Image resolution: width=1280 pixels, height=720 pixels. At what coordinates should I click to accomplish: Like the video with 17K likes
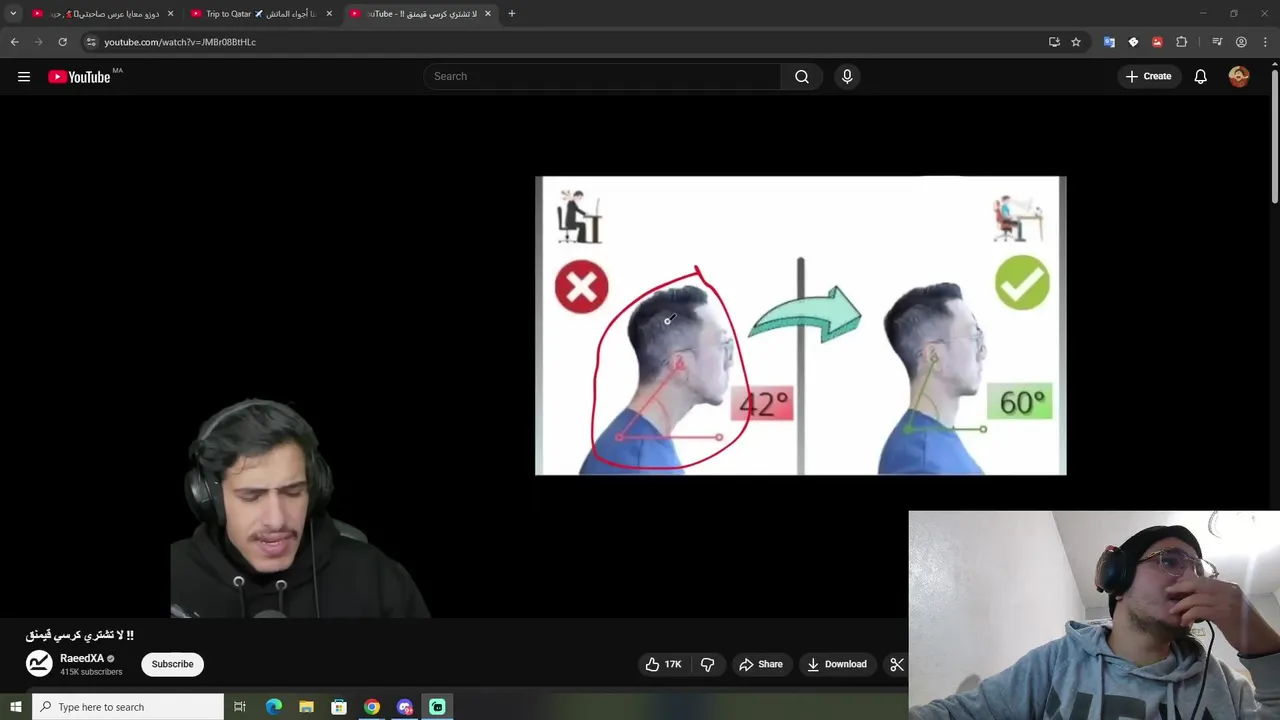(663, 664)
